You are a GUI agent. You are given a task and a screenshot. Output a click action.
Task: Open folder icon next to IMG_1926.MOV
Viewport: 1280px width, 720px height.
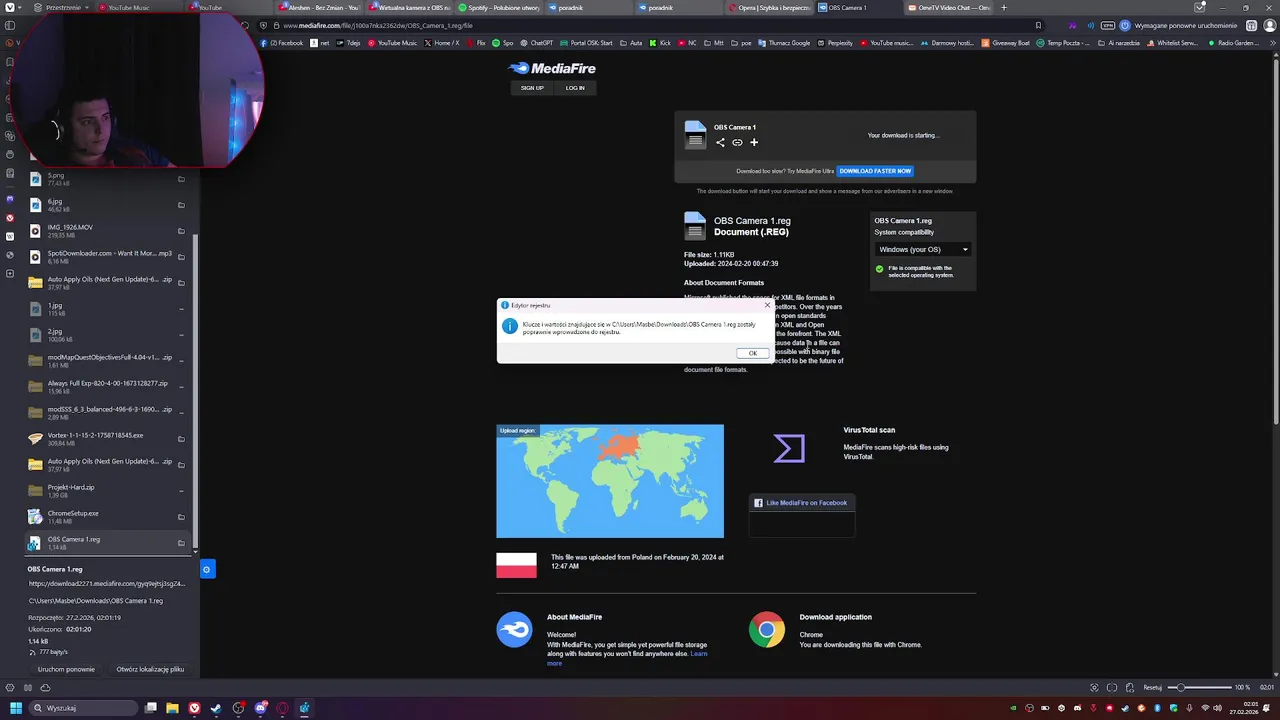pos(181,231)
